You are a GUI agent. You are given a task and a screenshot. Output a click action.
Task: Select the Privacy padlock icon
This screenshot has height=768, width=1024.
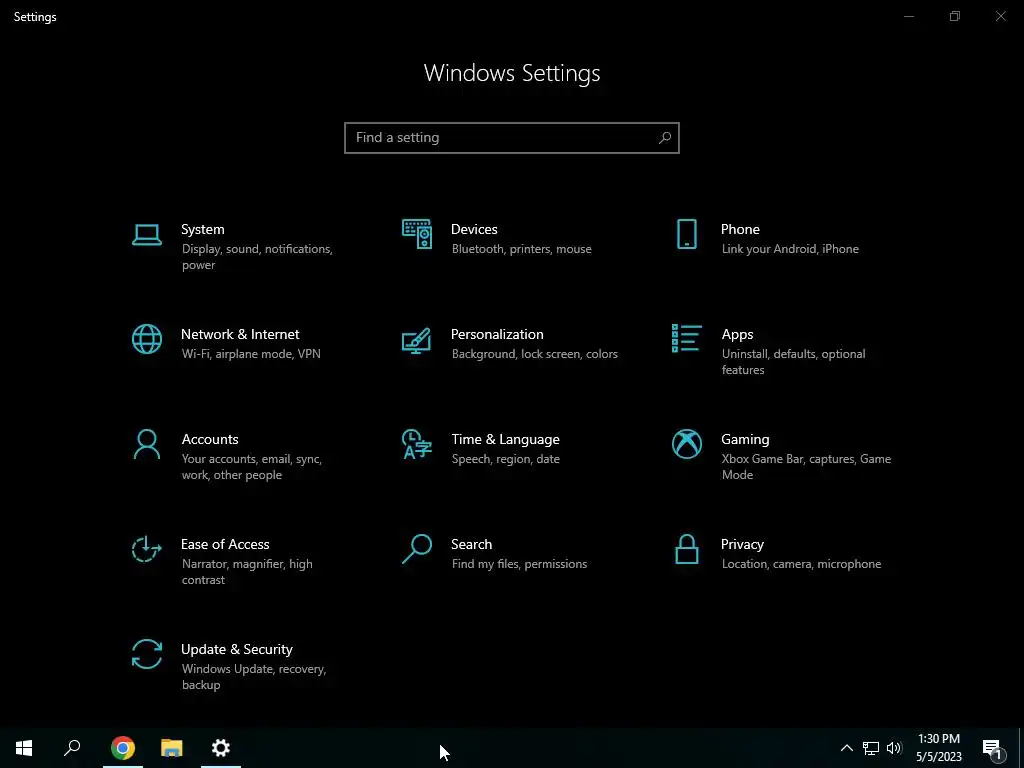tap(686, 549)
